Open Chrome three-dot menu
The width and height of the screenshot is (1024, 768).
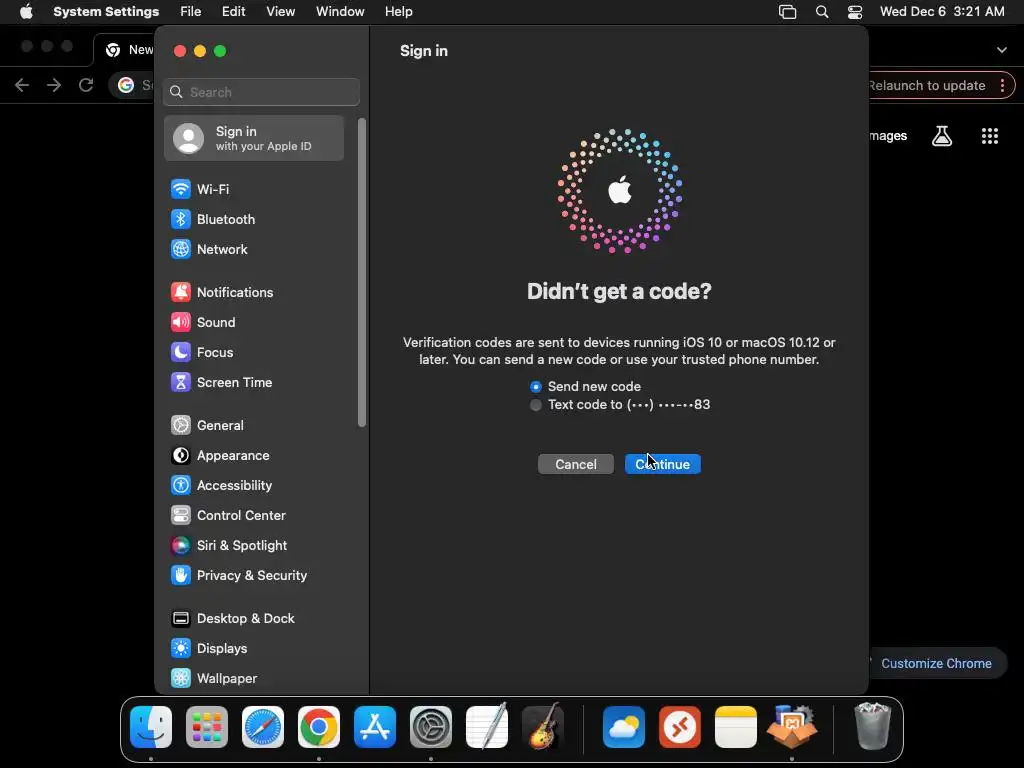pyautogui.click(x=1002, y=86)
